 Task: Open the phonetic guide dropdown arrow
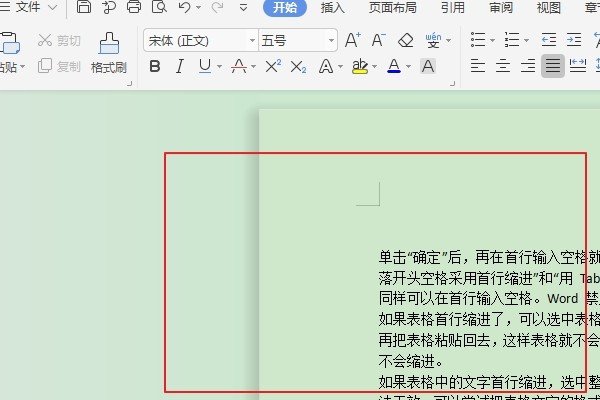point(448,40)
